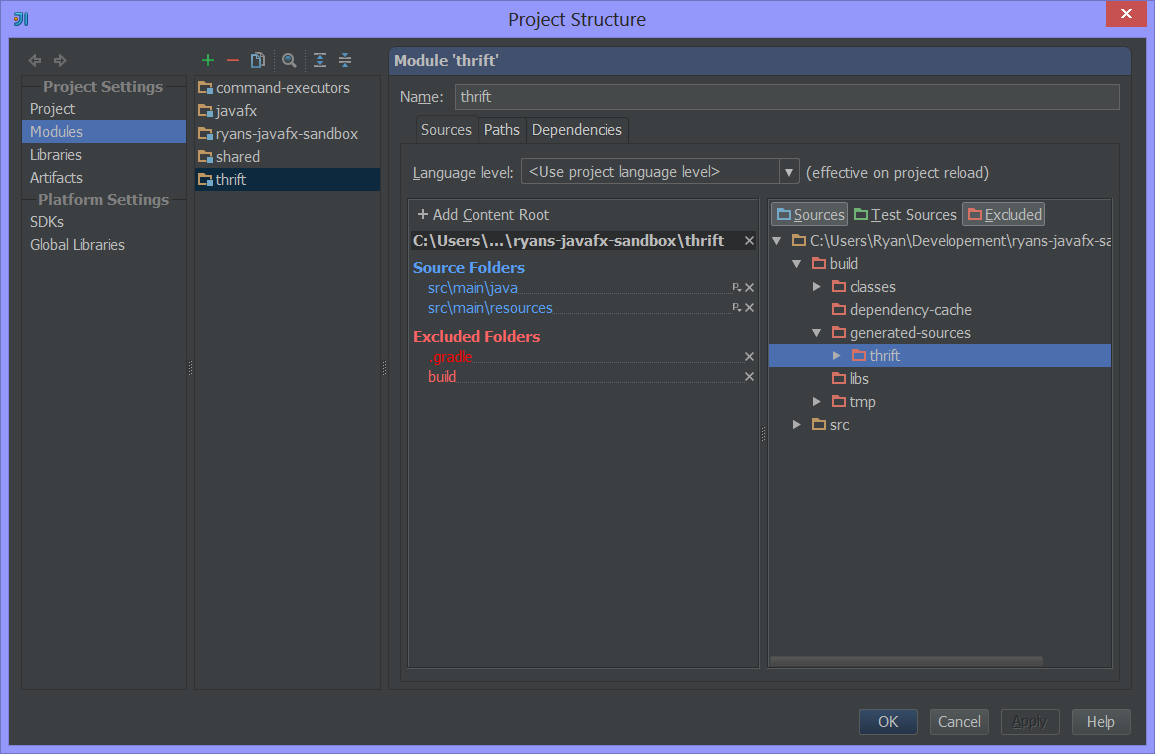Image resolution: width=1155 pixels, height=754 pixels.
Task: Select the ryans-javafx-sandbox module
Action: coord(287,134)
